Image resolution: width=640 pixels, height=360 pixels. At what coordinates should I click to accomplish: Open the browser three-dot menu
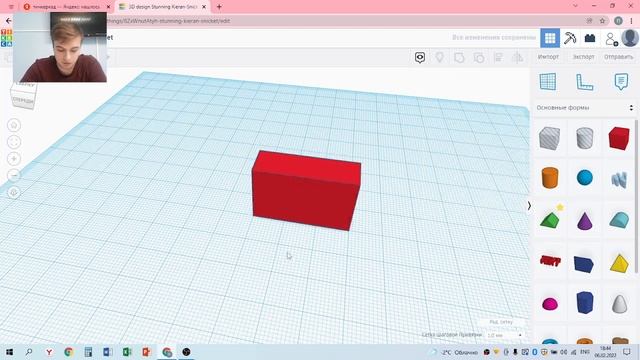[631, 21]
